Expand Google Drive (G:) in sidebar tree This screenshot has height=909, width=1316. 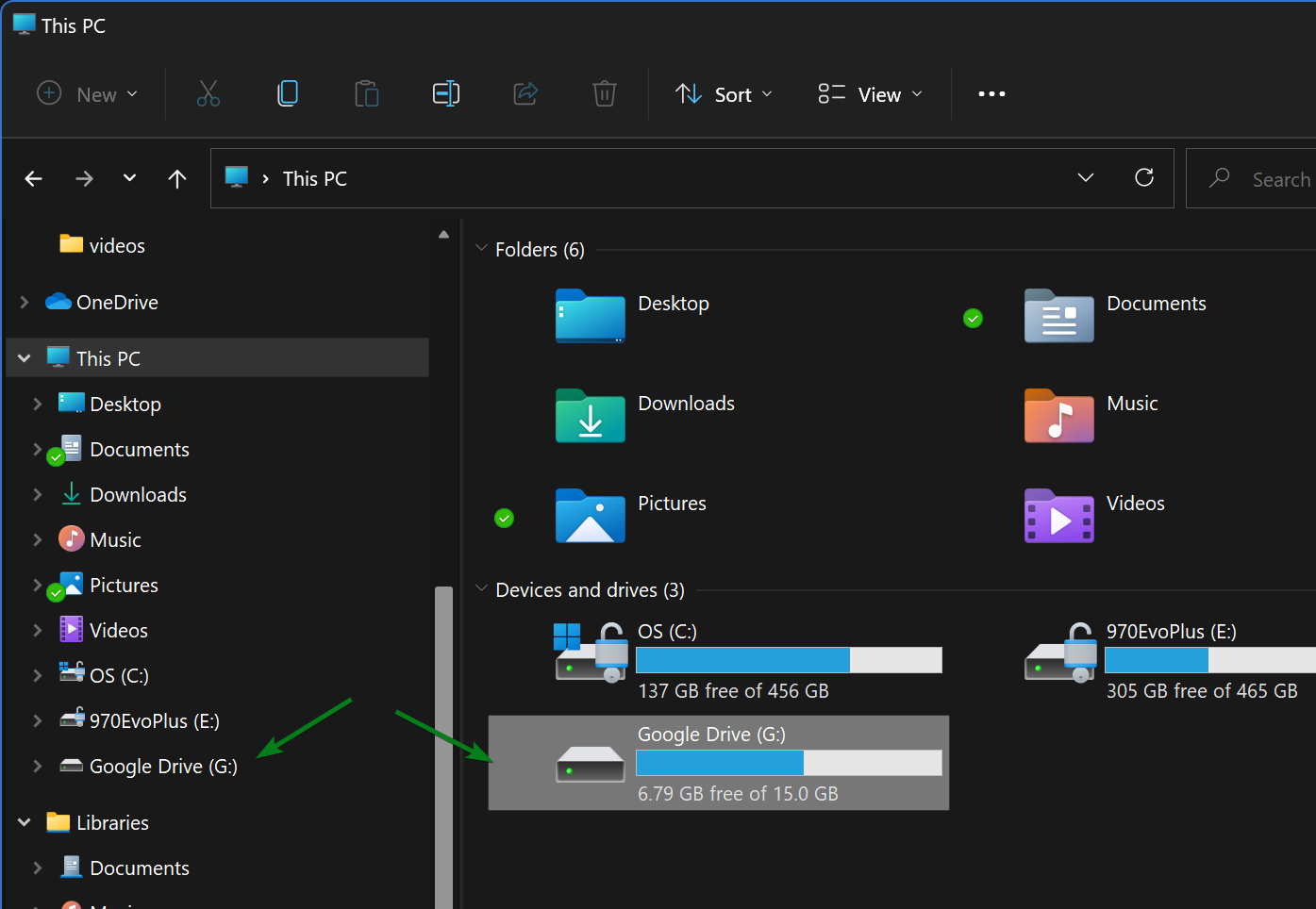coord(38,766)
